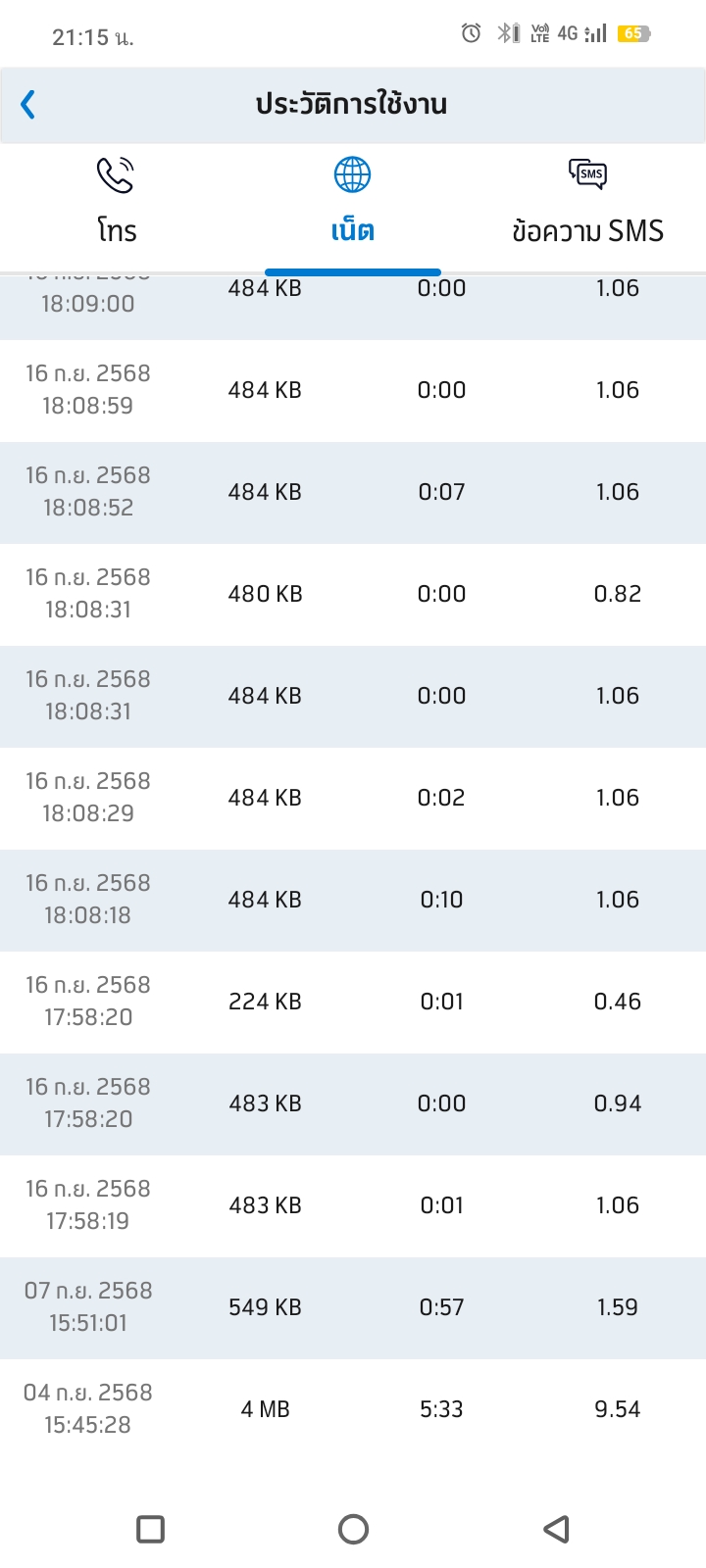Viewport: 706px width, 1568px height.
Task: Tap the globe internet icon
Action: tap(352, 174)
